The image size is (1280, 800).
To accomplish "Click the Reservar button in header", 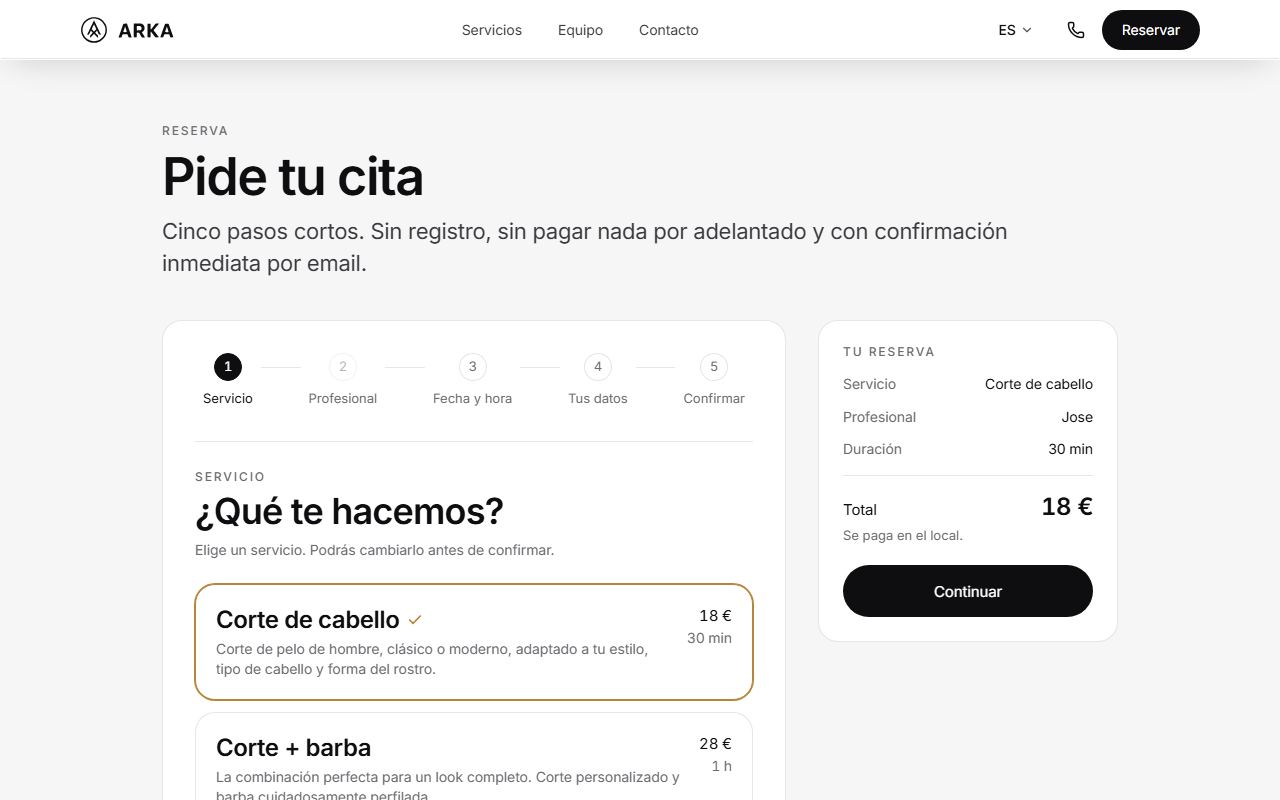I will [1151, 30].
